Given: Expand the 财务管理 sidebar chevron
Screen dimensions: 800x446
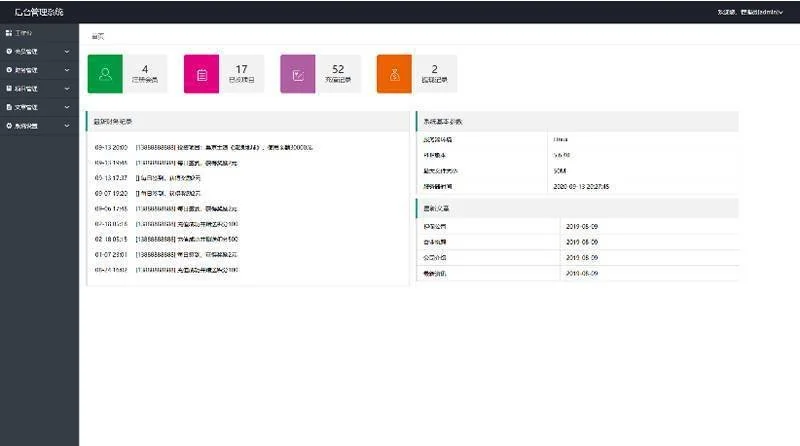Looking at the screenshot, I should click(x=67, y=70).
